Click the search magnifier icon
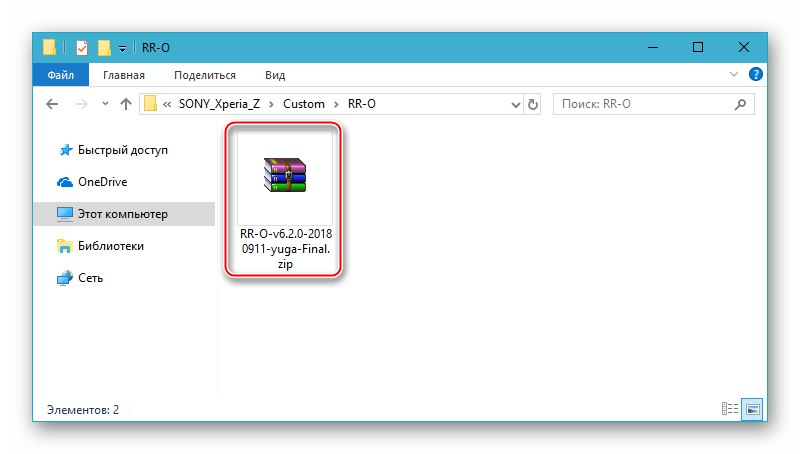Image resolution: width=800 pixels, height=454 pixels. coord(740,105)
